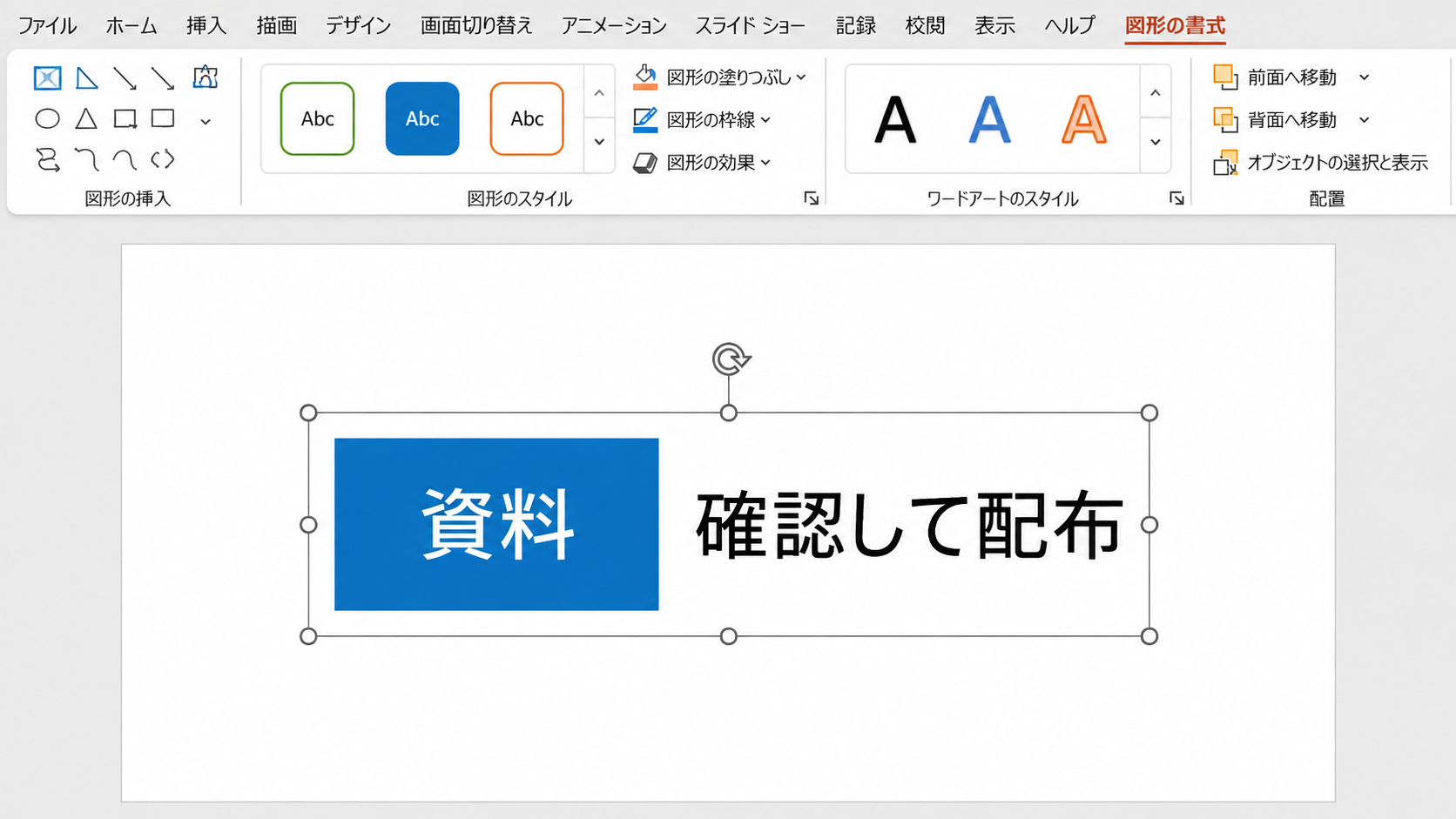Open the Edit Shape tool icon
This screenshot has width=1456, height=819.
206,77
